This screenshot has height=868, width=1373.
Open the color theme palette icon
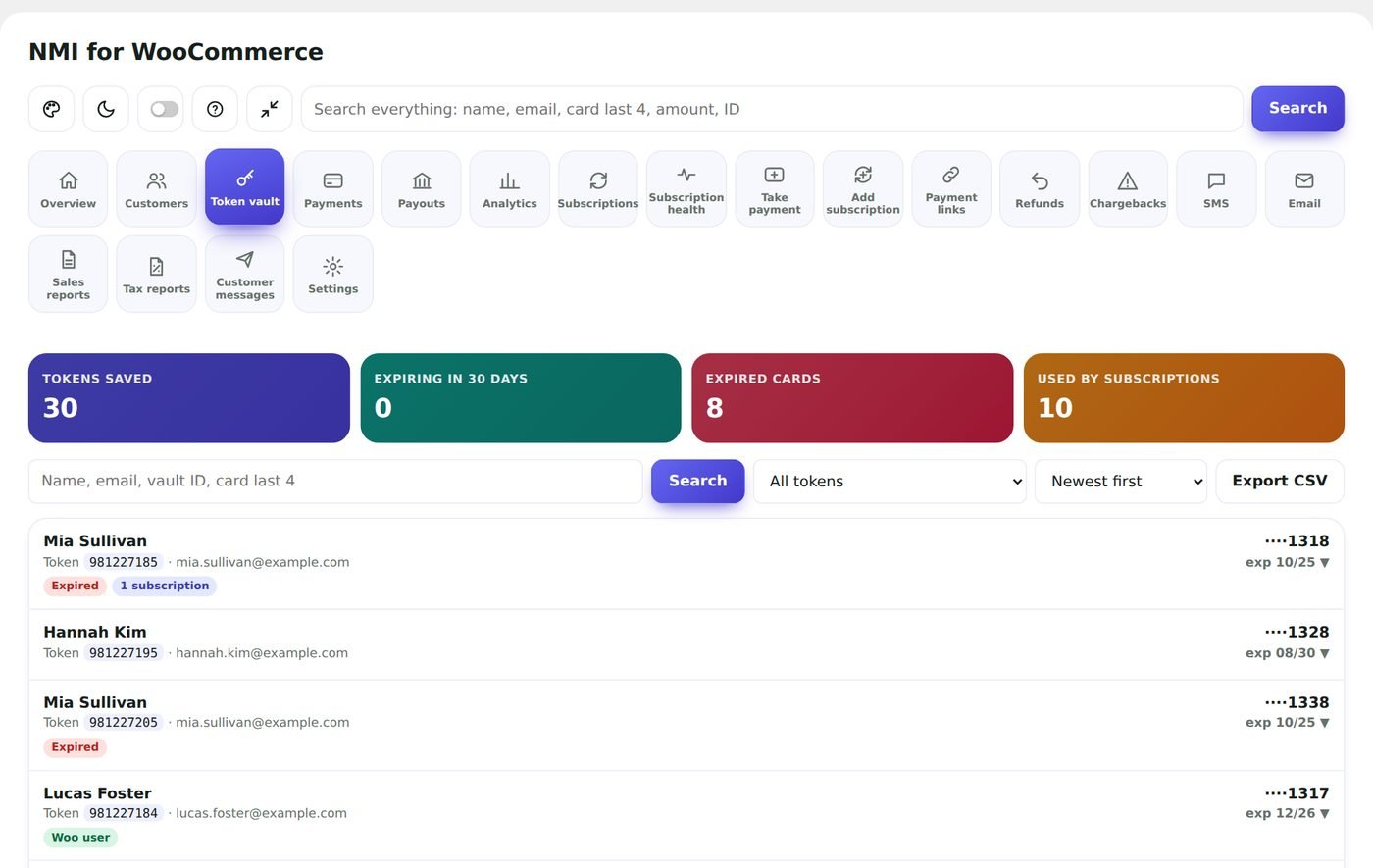[x=51, y=109]
